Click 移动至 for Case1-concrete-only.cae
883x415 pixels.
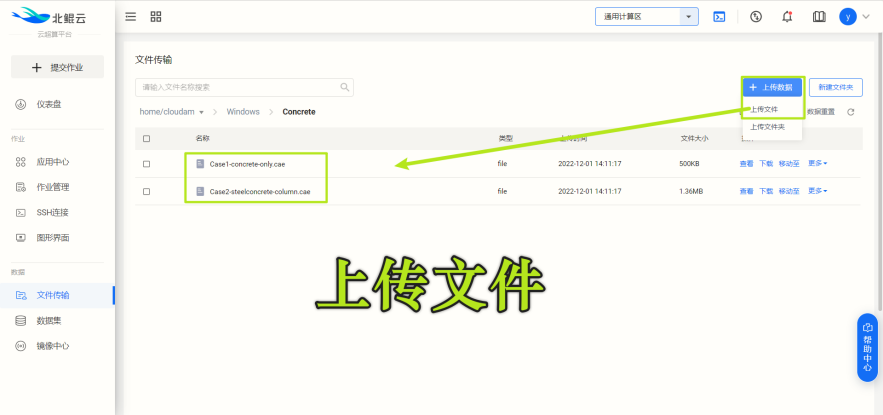coord(789,163)
